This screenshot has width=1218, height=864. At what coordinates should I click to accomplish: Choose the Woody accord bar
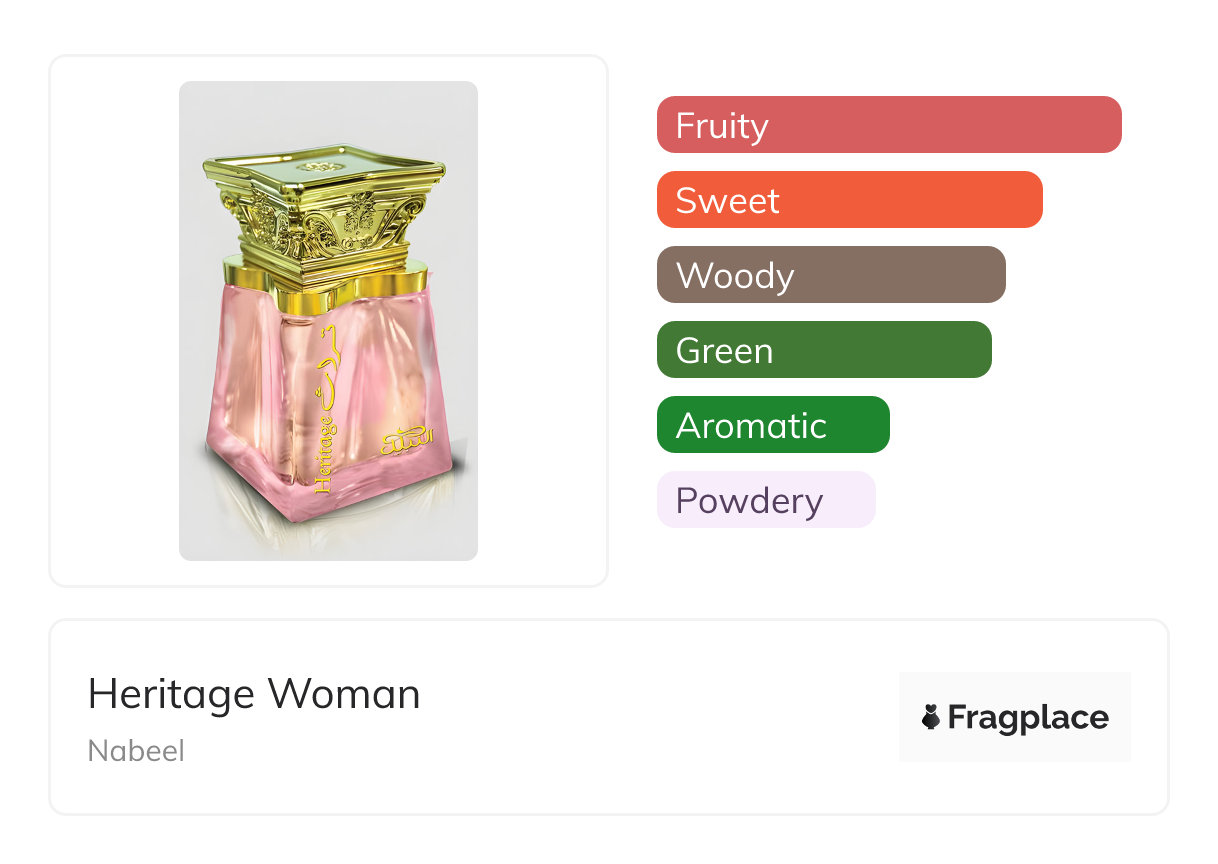(830, 275)
